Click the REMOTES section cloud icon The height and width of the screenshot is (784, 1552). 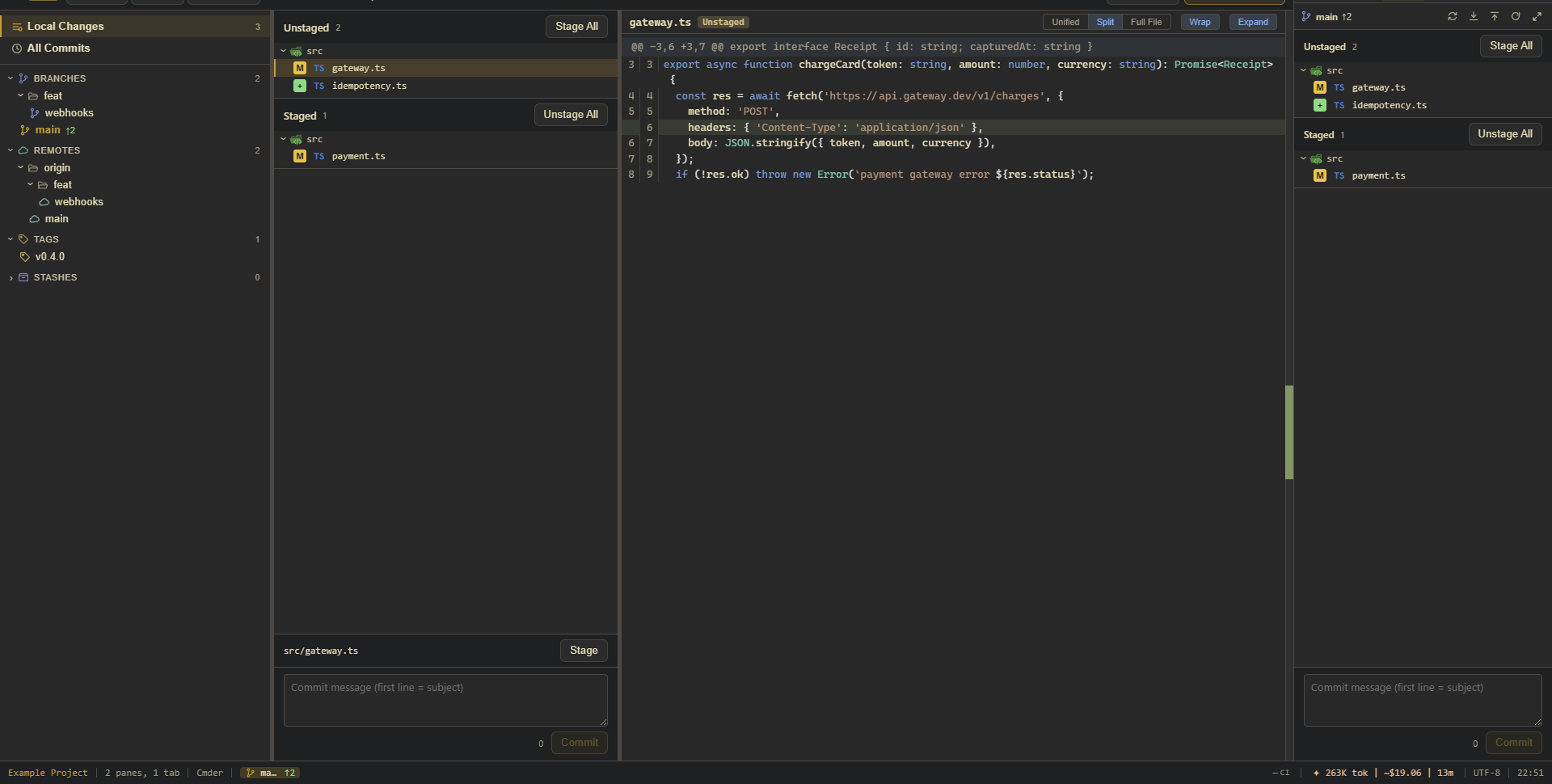coord(23,150)
